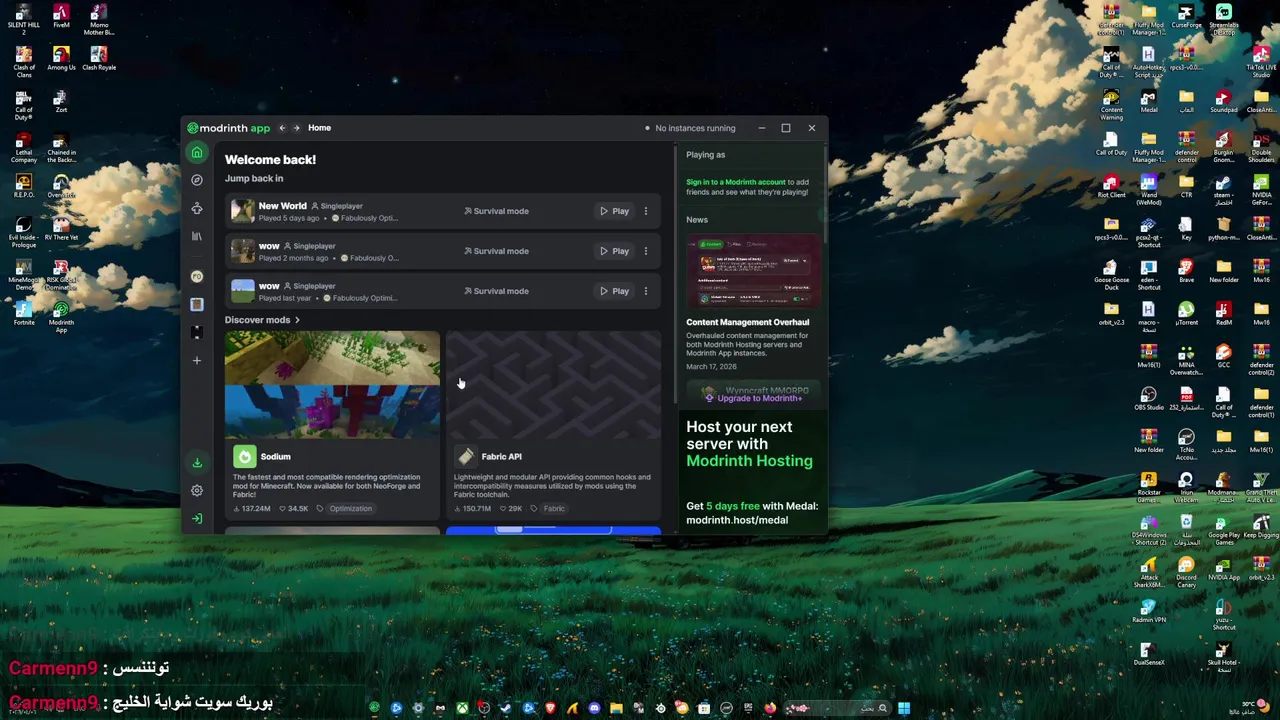The height and width of the screenshot is (720, 1280).
Task: Open File Explorer from the taskbar
Action: point(616,708)
